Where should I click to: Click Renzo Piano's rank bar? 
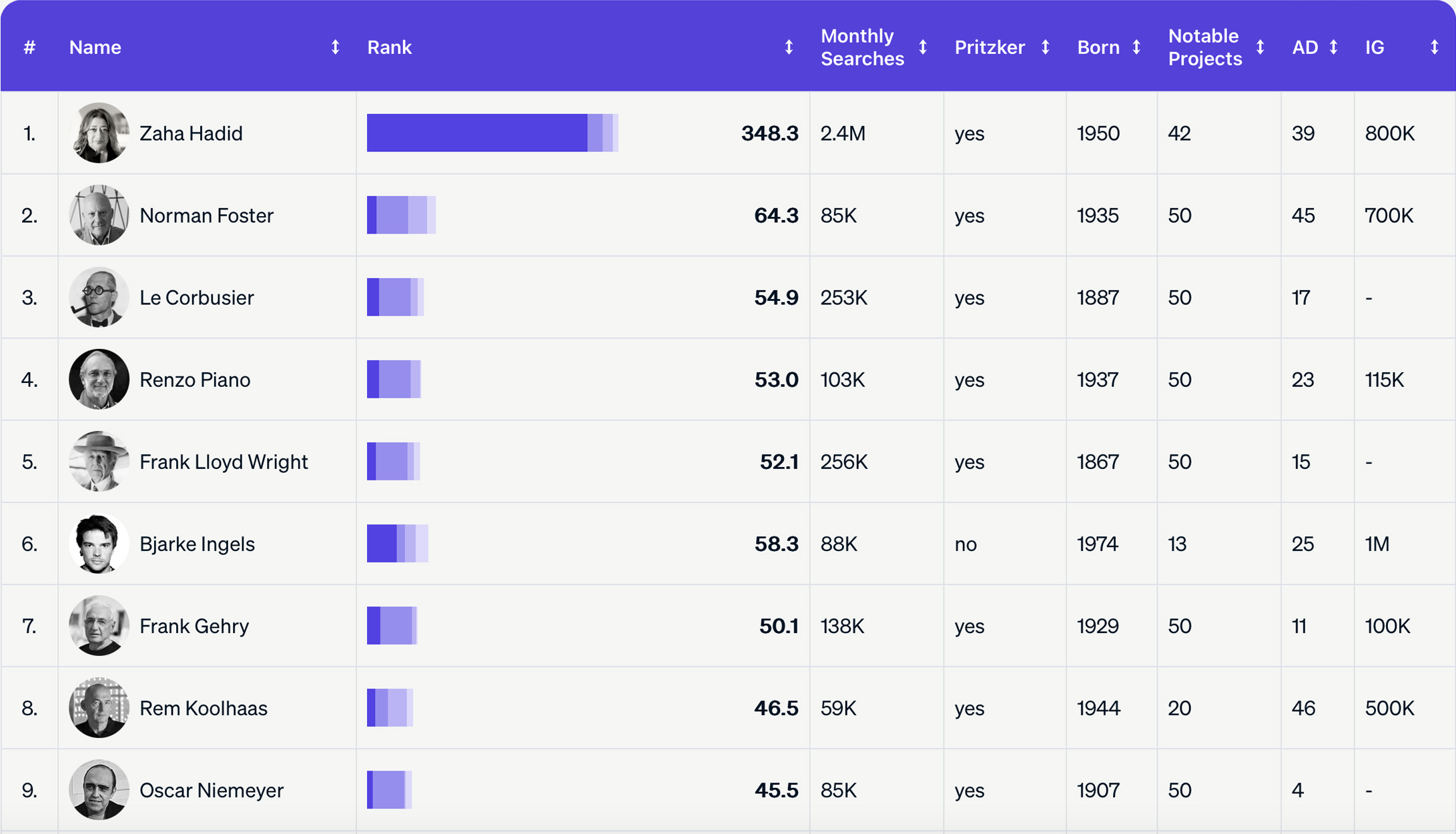(x=394, y=380)
